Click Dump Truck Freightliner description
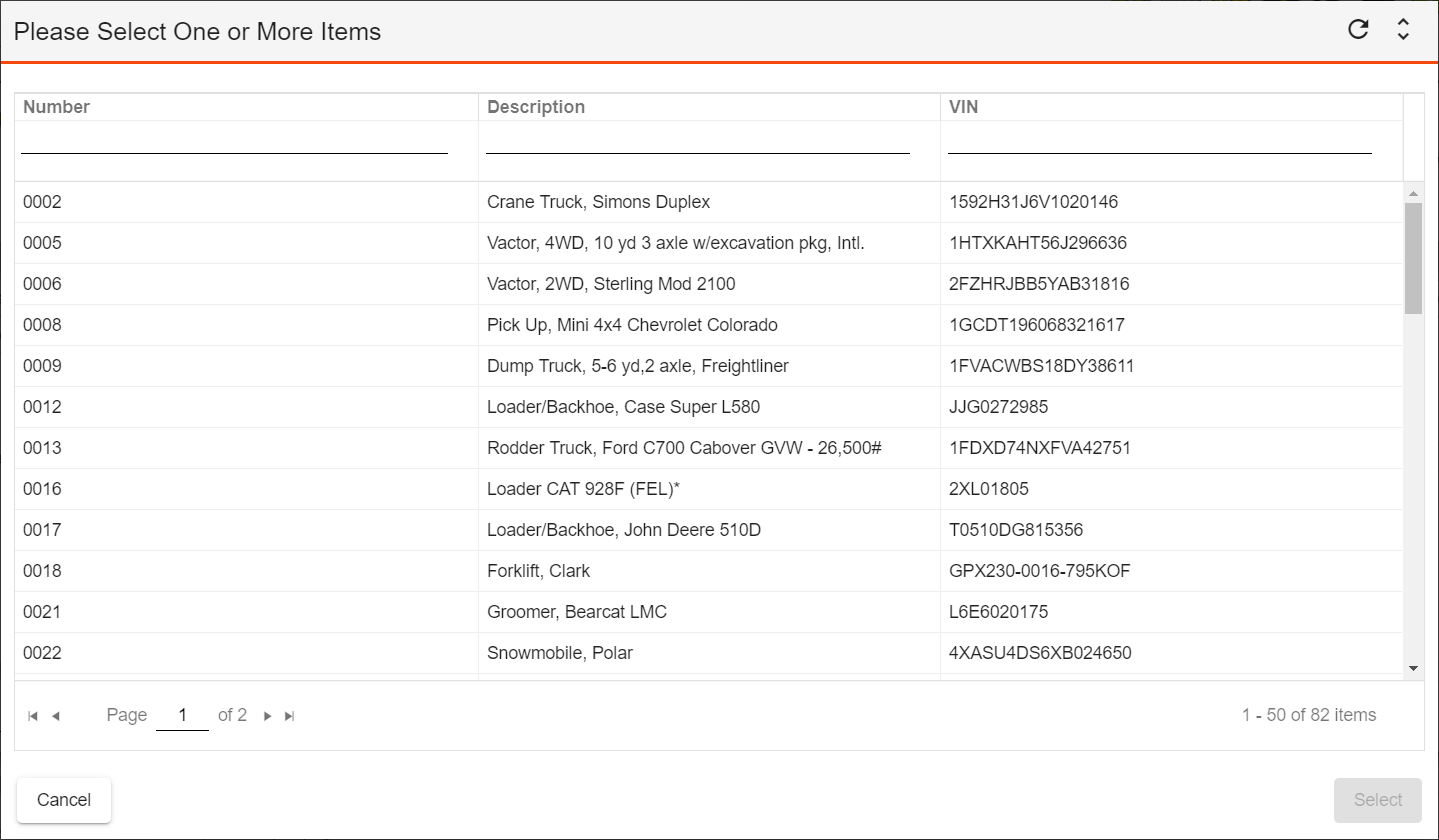This screenshot has height=840, width=1439. click(638, 366)
